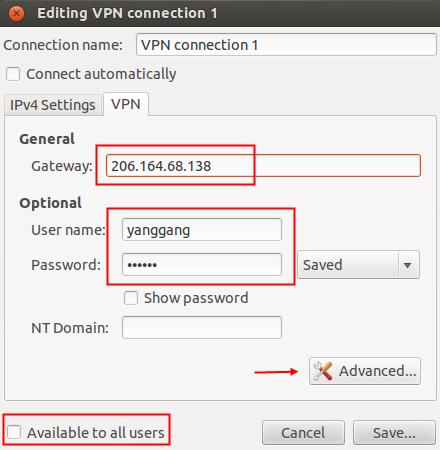The height and width of the screenshot is (450, 440).
Task: Click the window title Editing VPN connection 1
Action: click(x=127, y=14)
